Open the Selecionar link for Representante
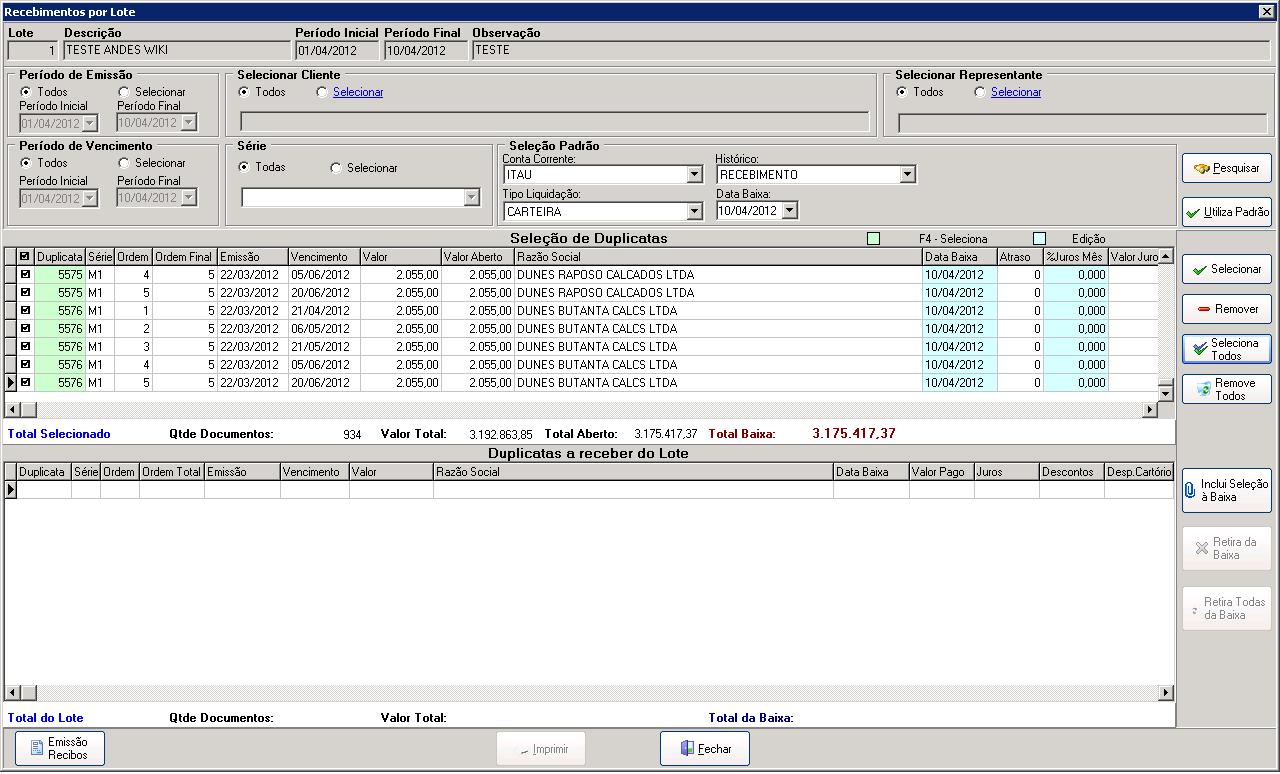Image resolution: width=1280 pixels, height=774 pixels. point(1016,92)
